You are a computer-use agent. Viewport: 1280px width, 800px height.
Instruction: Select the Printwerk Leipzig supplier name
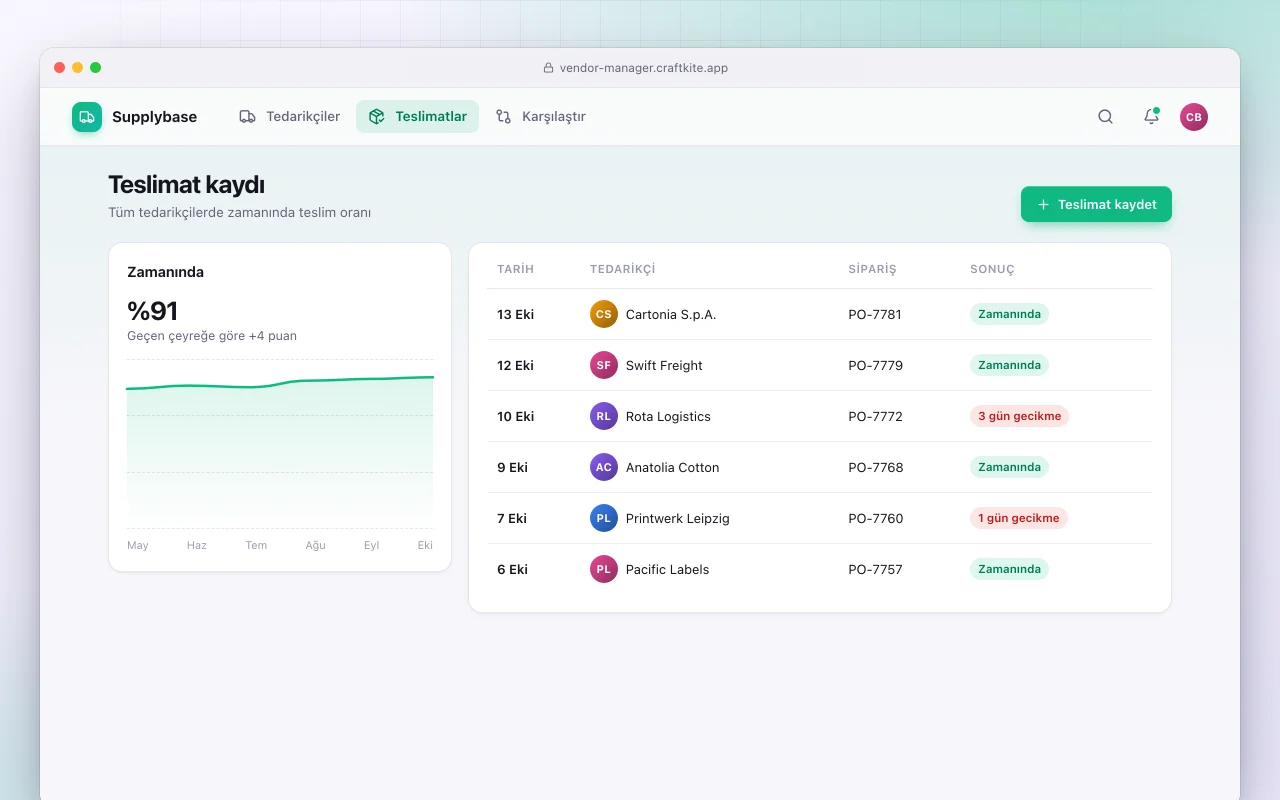click(x=678, y=518)
